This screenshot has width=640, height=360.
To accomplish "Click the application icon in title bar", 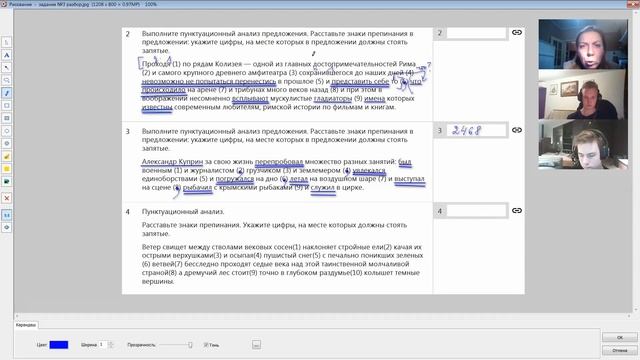I will [x=4, y=4].
